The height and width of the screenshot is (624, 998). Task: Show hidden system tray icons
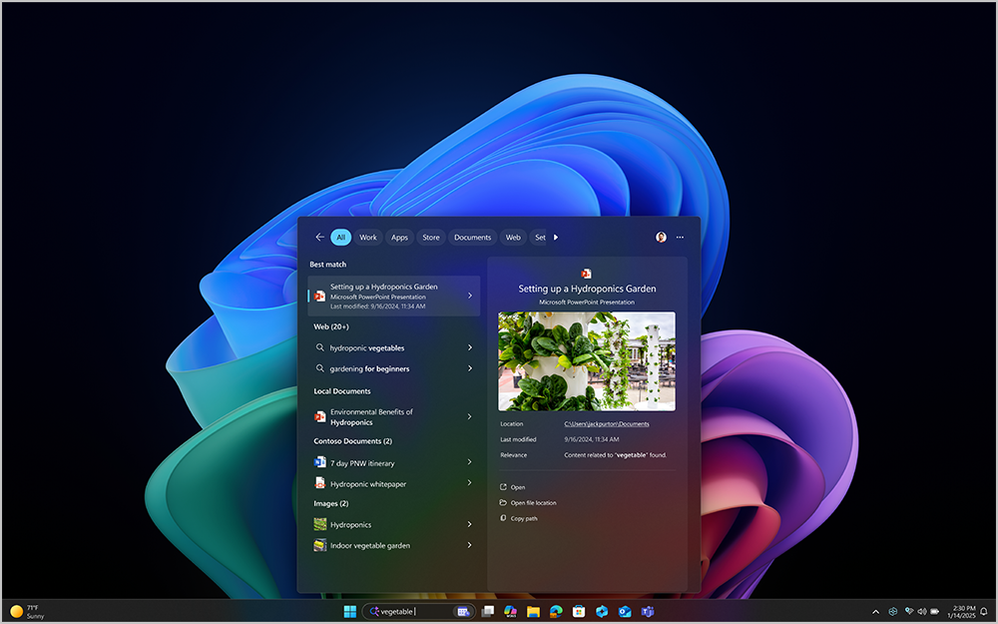pos(876,612)
